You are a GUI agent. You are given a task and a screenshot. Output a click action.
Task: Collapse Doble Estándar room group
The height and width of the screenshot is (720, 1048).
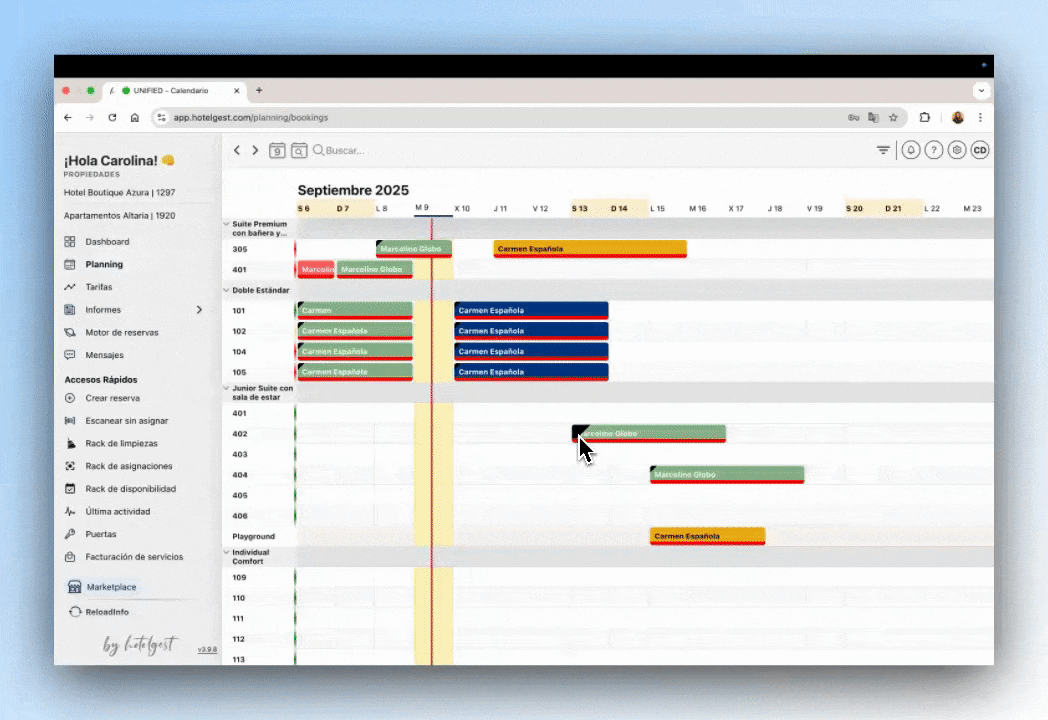coord(226,290)
